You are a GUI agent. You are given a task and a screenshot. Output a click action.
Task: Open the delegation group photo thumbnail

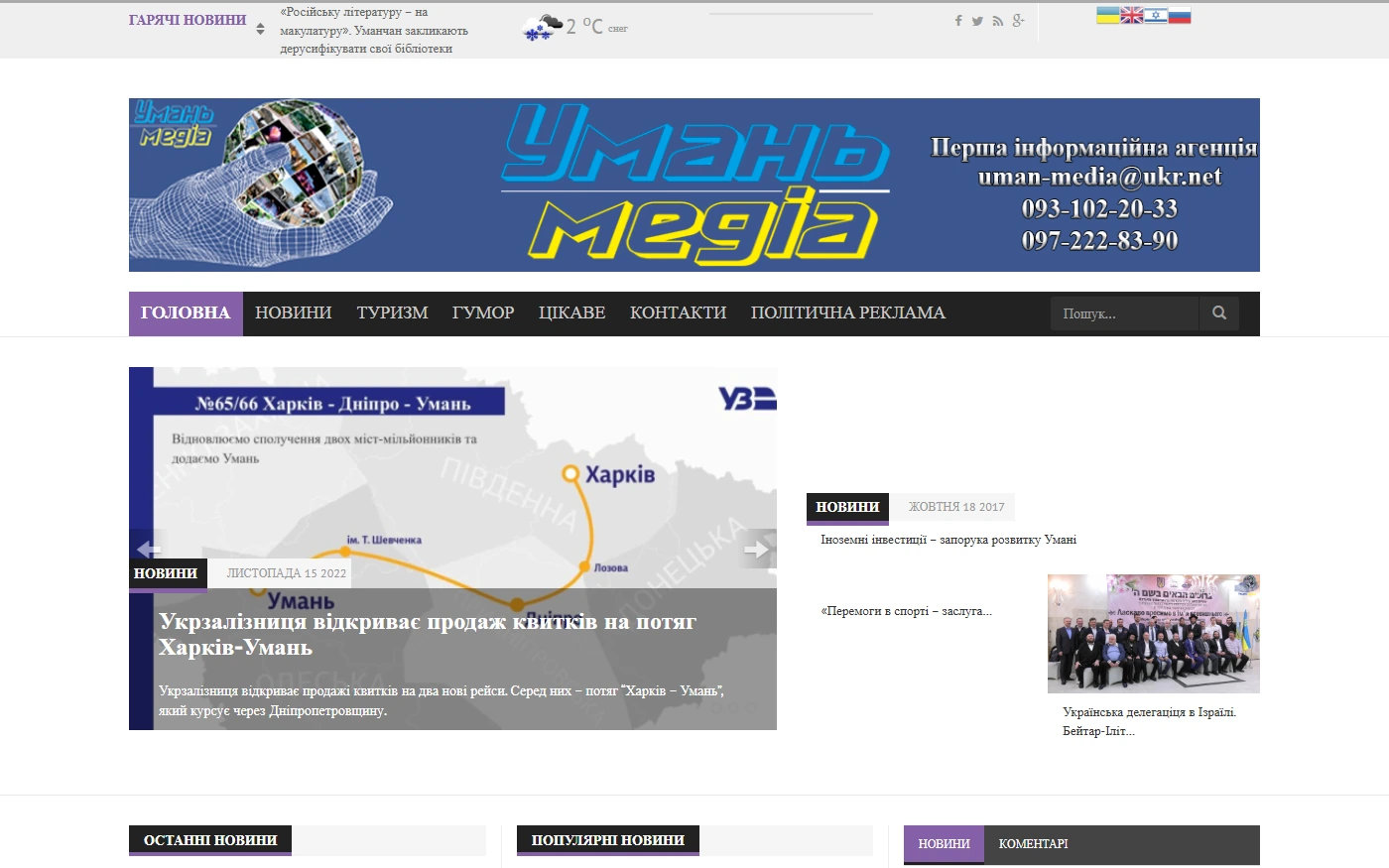(x=1154, y=634)
